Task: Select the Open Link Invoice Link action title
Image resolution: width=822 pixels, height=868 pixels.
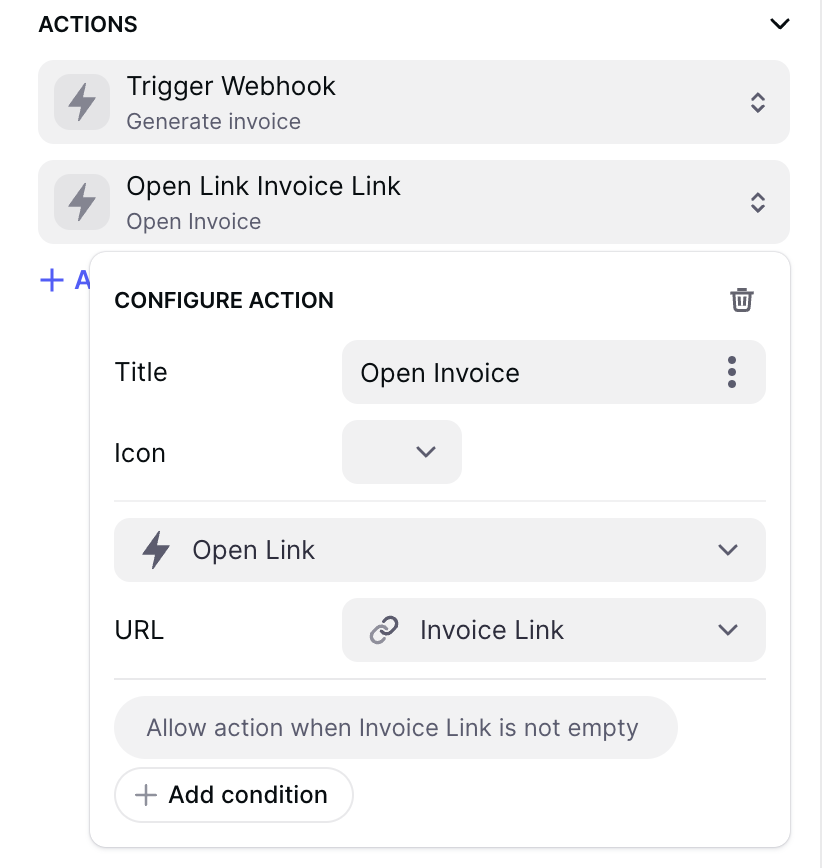Action: coord(263,187)
